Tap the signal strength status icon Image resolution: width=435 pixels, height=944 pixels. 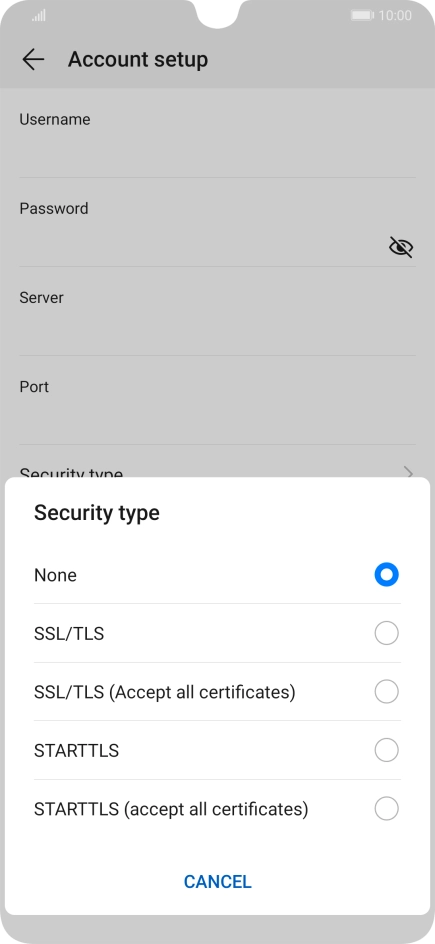pyautogui.click(x=39, y=16)
